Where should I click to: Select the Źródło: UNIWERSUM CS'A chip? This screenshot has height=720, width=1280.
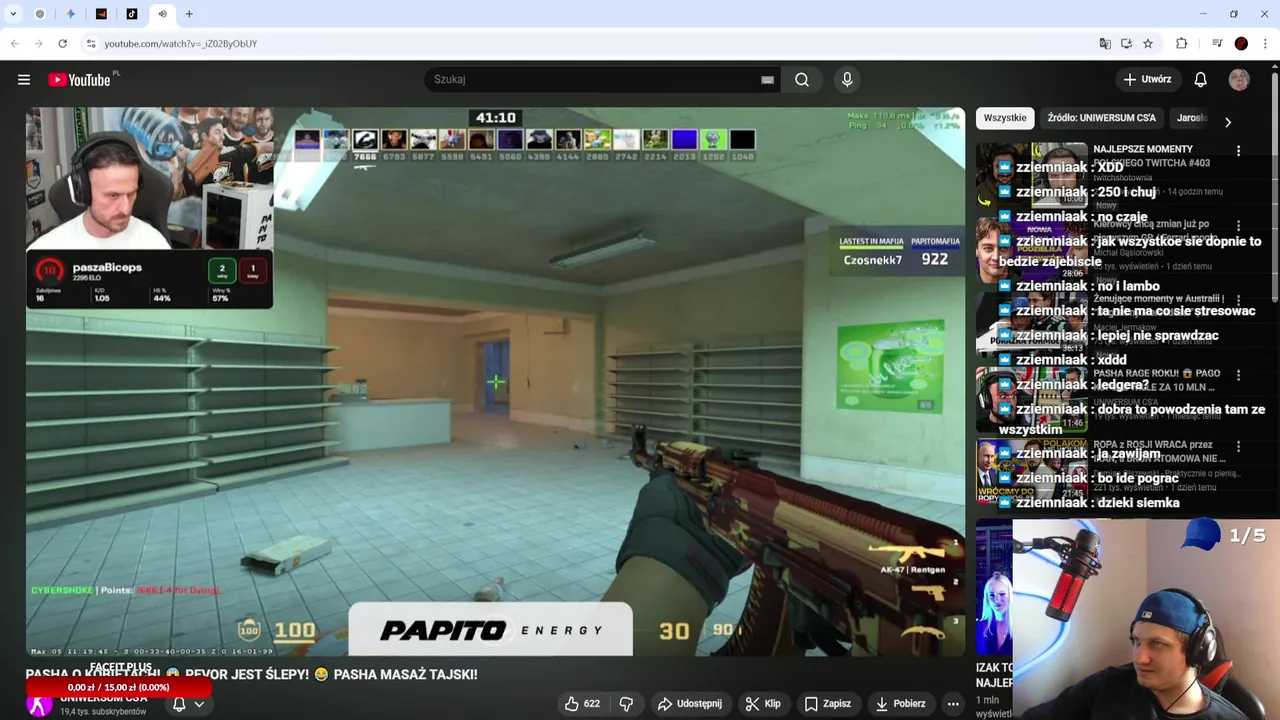(x=1101, y=118)
